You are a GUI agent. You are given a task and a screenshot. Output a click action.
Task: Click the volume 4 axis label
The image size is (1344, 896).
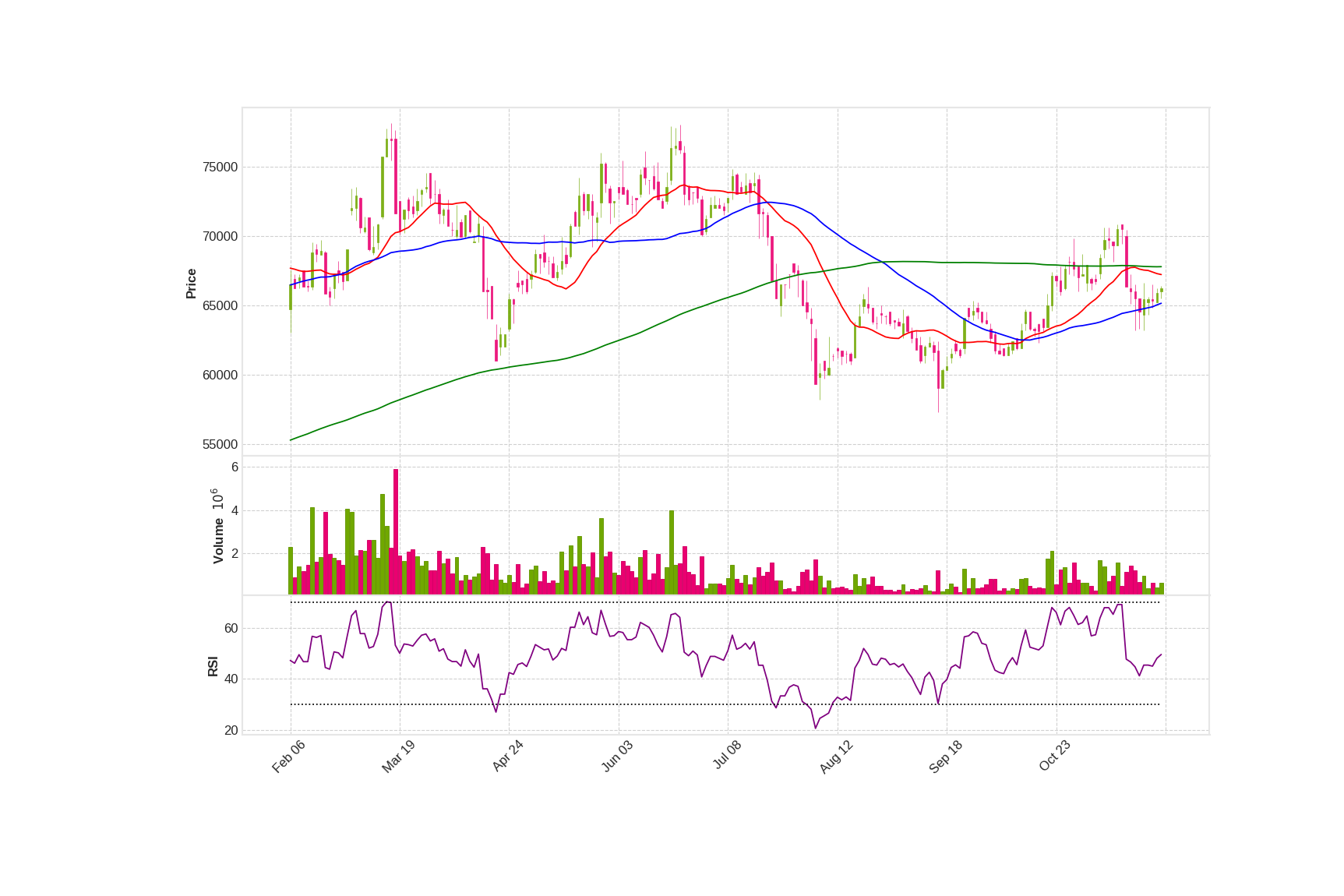pyautogui.click(x=235, y=511)
